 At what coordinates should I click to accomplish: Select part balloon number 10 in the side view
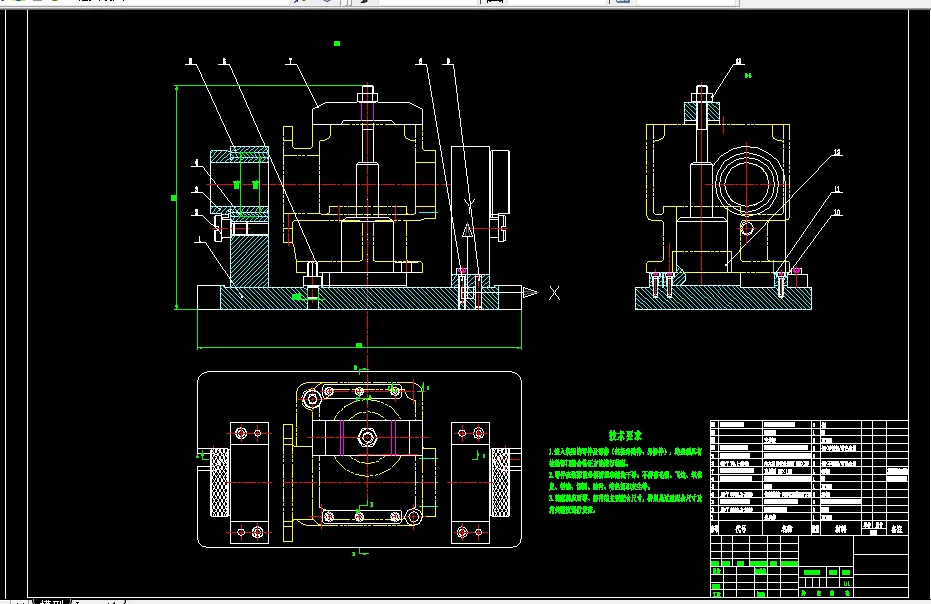pyautogui.click(x=837, y=213)
